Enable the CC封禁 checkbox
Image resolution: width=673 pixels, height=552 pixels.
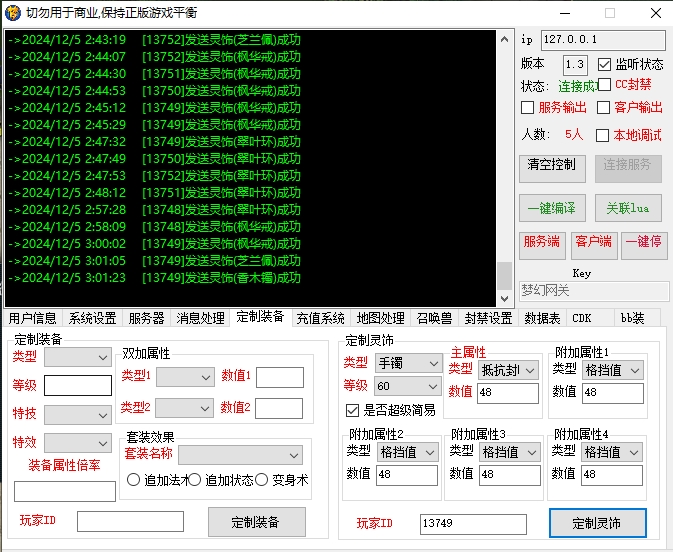pyautogui.click(x=604, y=85)
